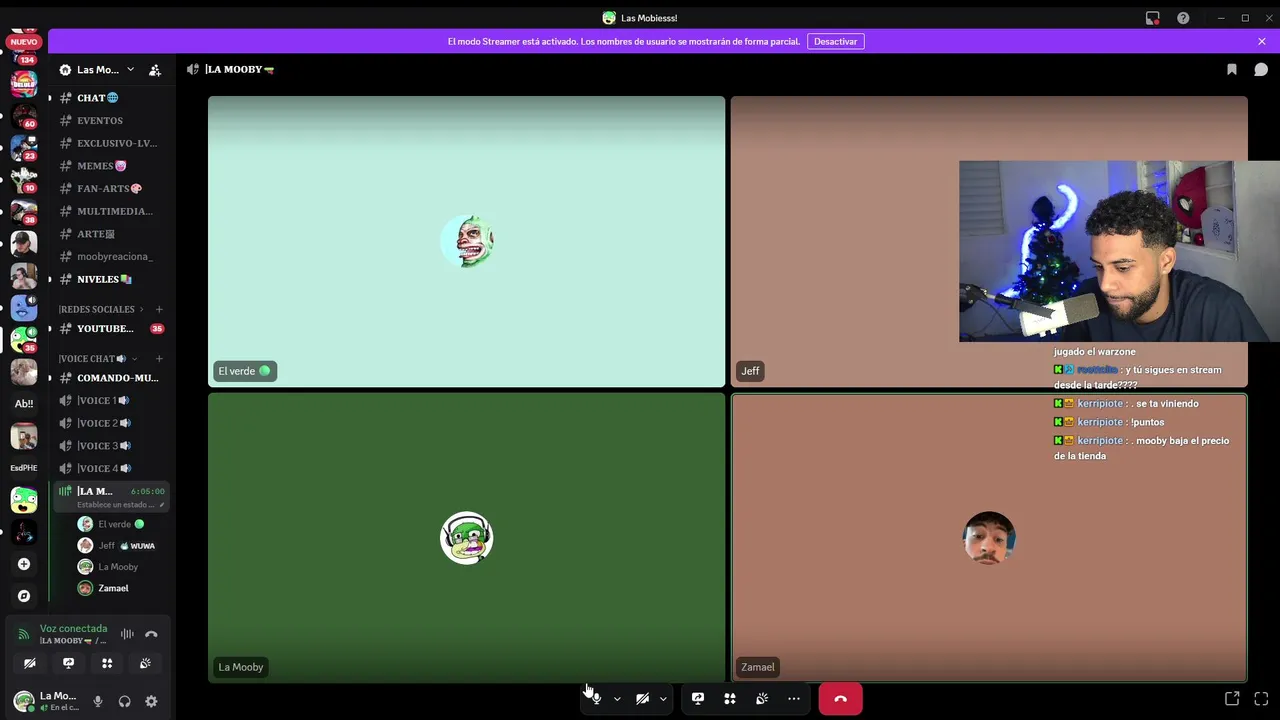Open the Las Mo... server dropdown menu
1280x720 pixels.
click(97, 70)
